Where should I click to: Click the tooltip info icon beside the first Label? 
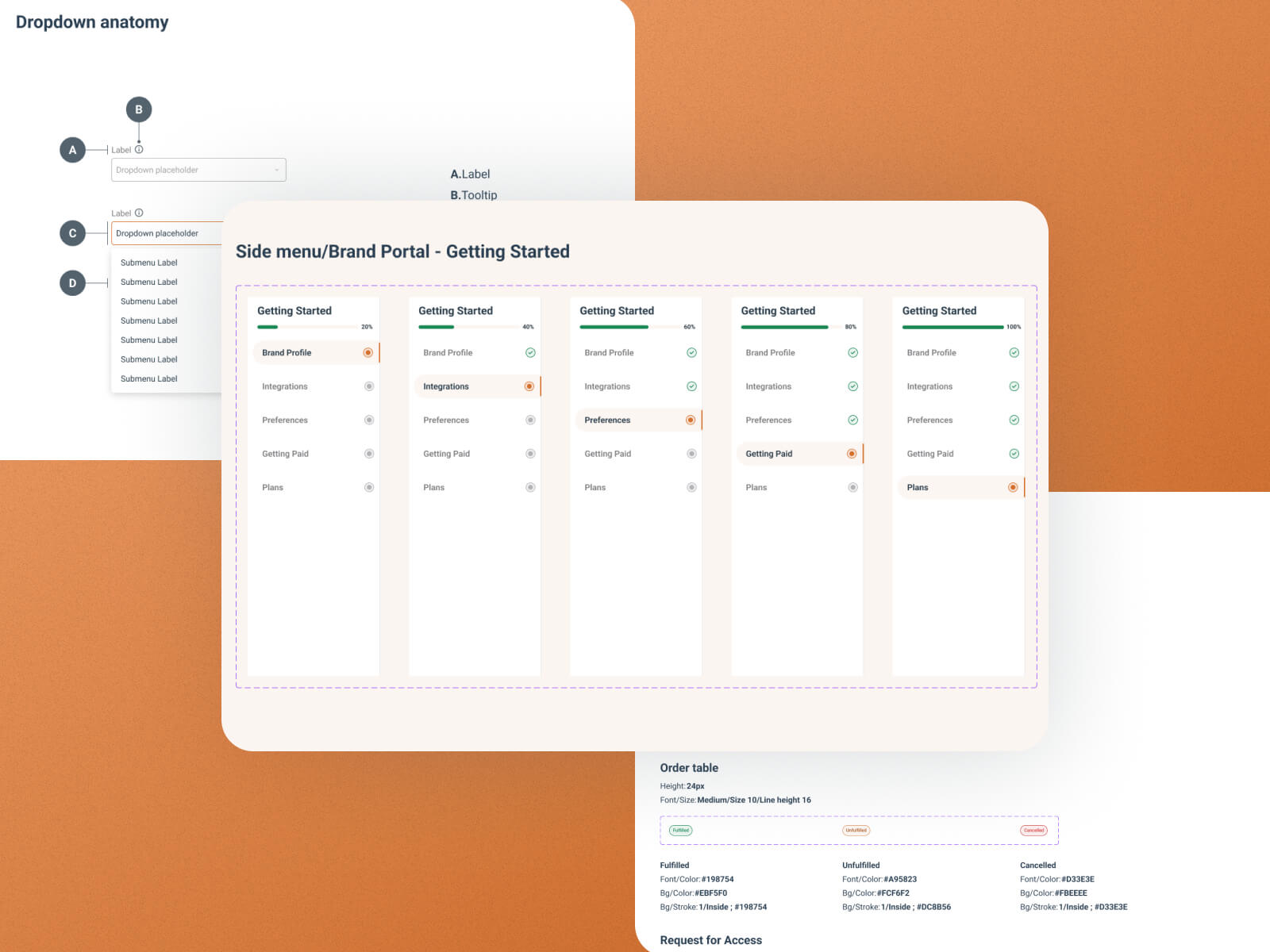[x=140, y=148]
